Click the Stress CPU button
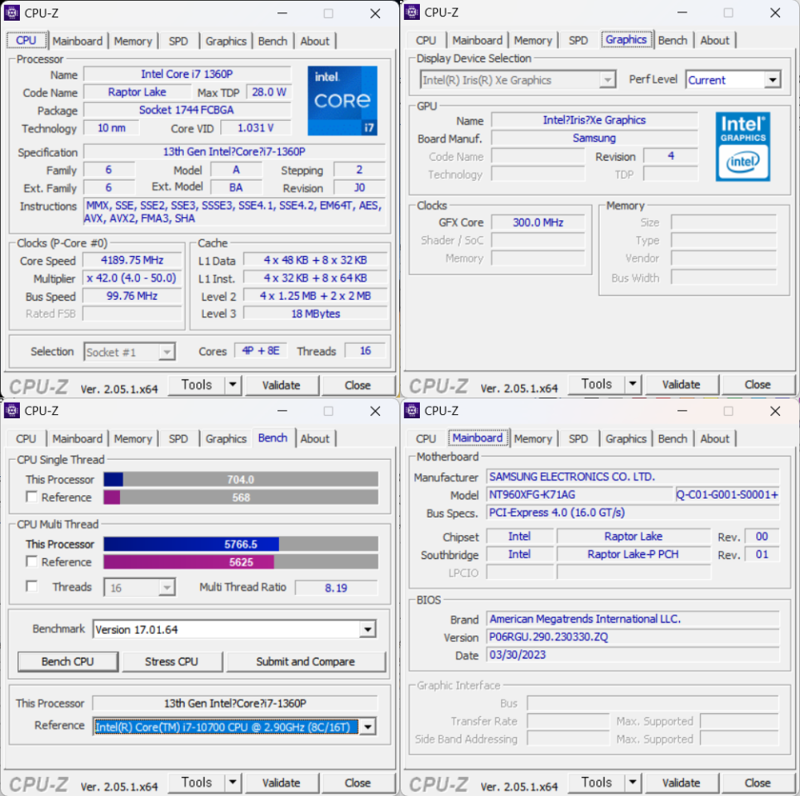This screenshot has width=800, height=796. [x=171, y=662]
